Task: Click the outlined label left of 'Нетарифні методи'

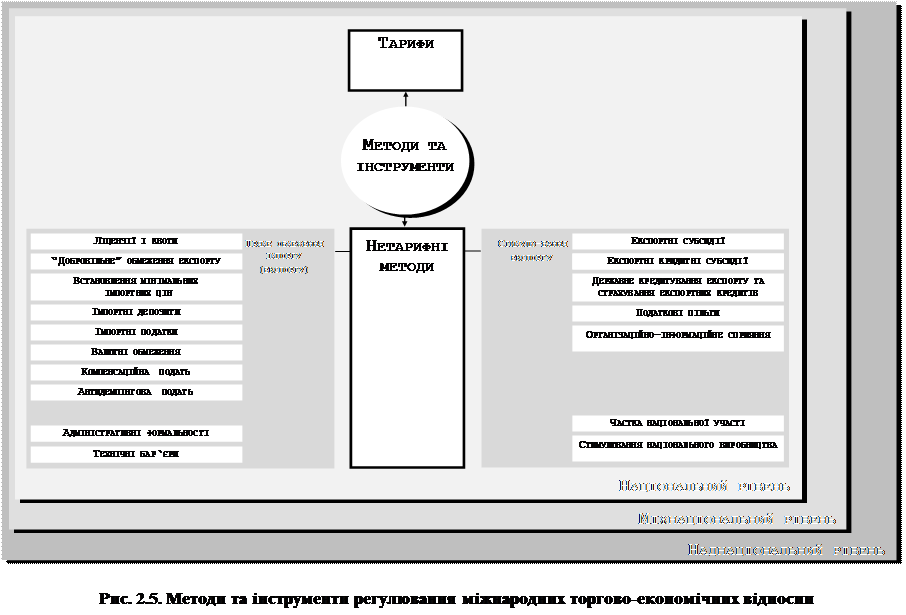Action: pos(285,257)
